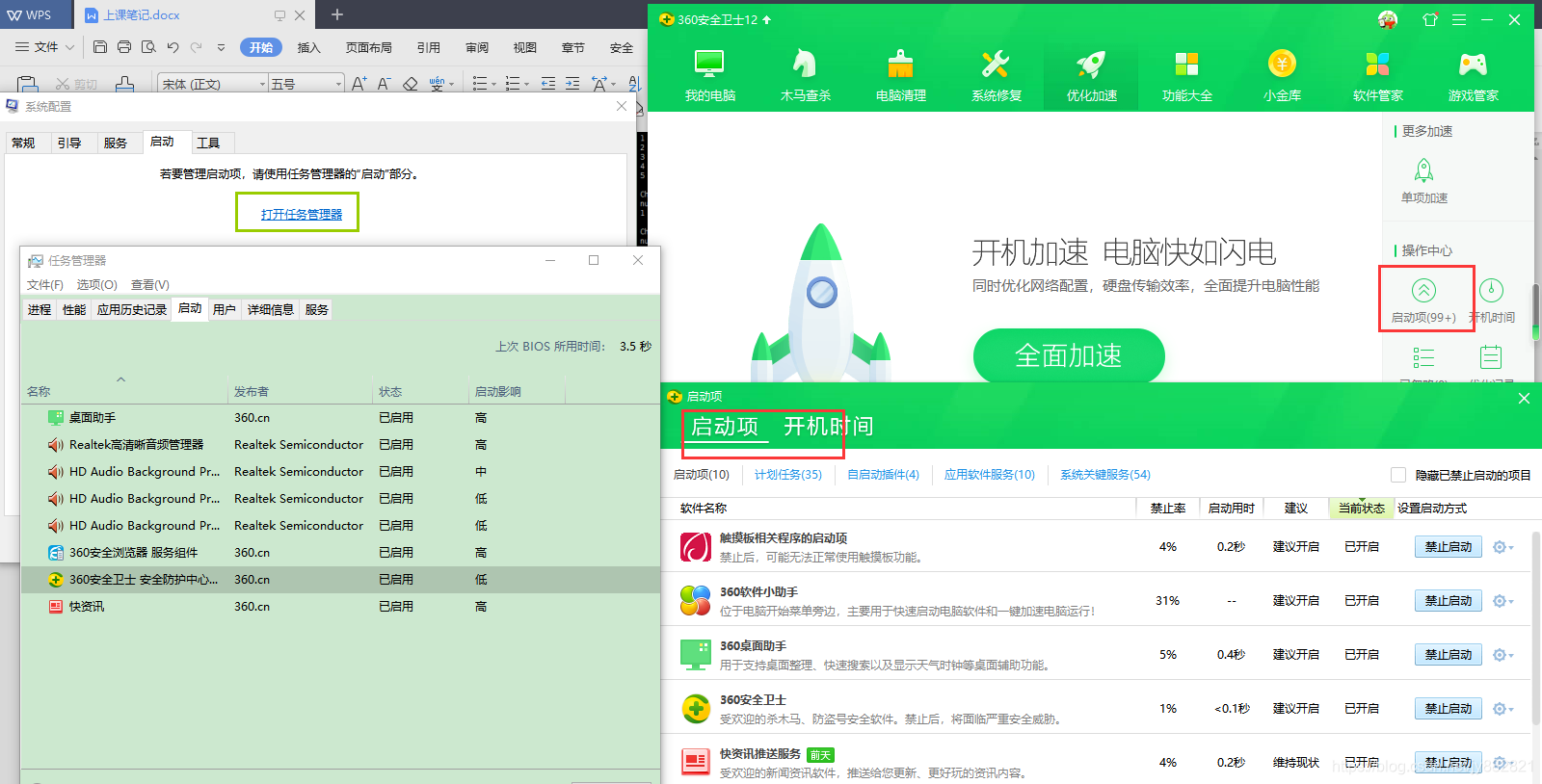The height and width of the screenshot is (784, 1542).
Task: Open the 五号 font size dropdown
Action: pyautogui.click(x=338, y=85)
